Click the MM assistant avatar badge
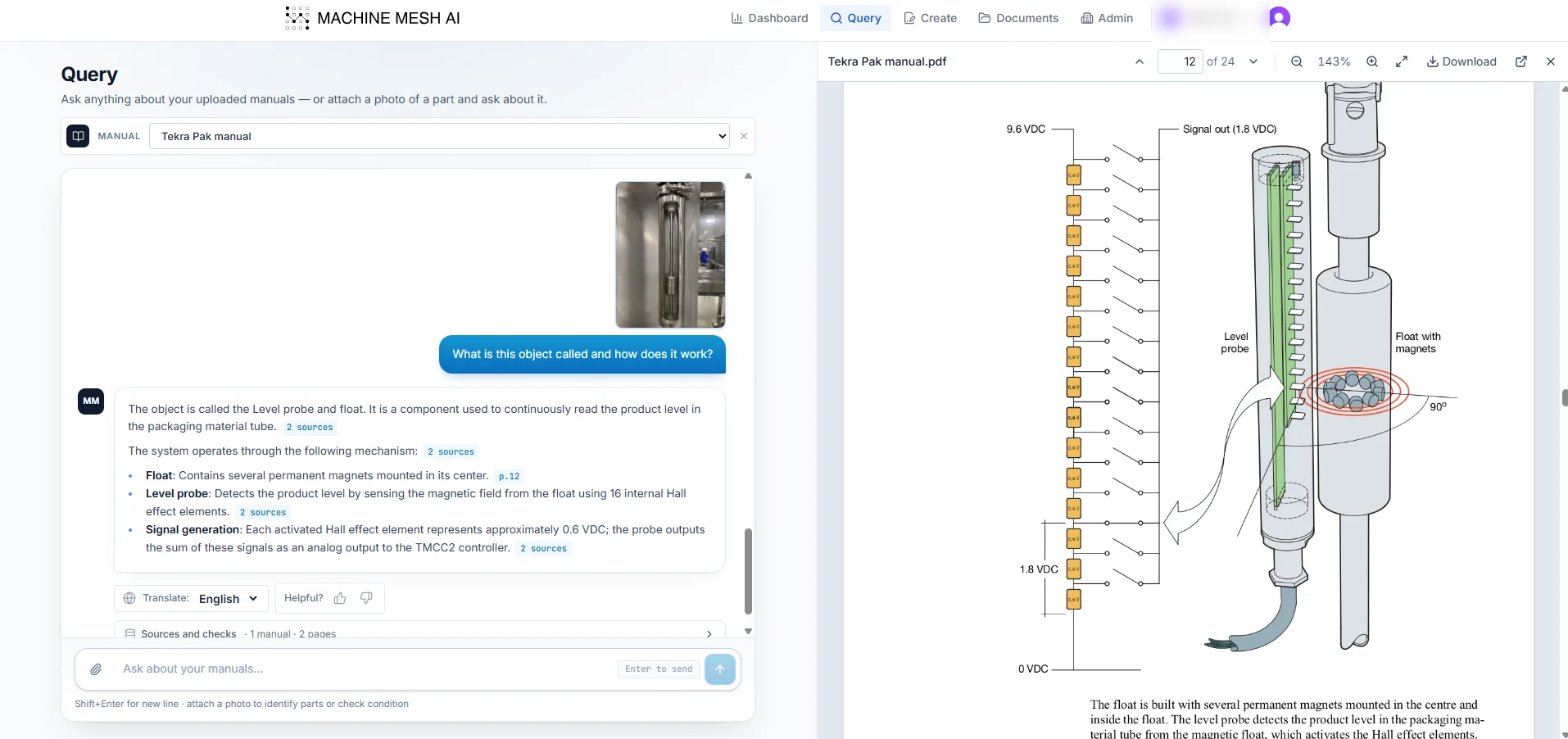Image resolution: width=1568 pixels, height=739 pixels. pyautogui.click(x=91, y=401)
